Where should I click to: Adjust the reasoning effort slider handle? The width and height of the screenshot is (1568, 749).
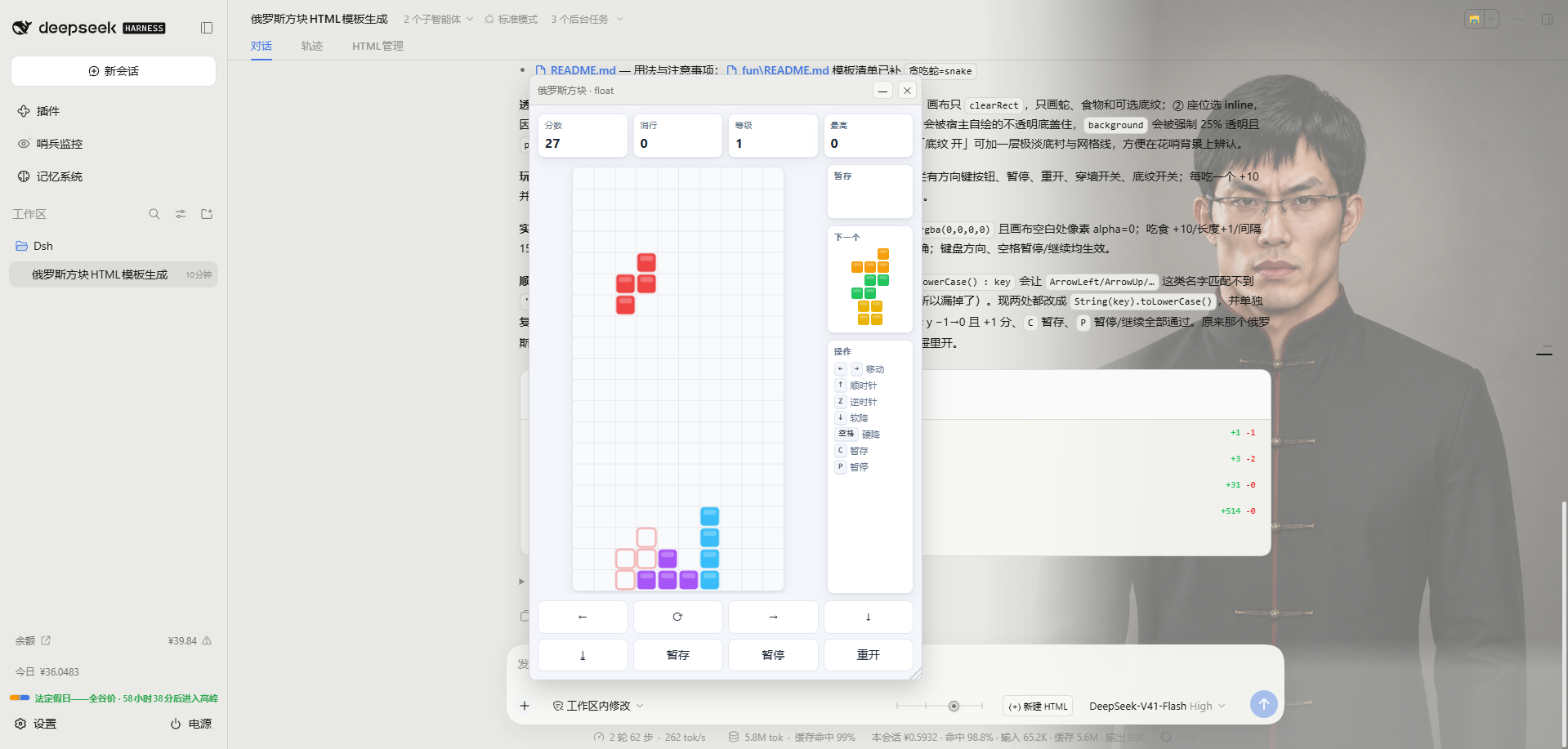(x=954, y=706)
